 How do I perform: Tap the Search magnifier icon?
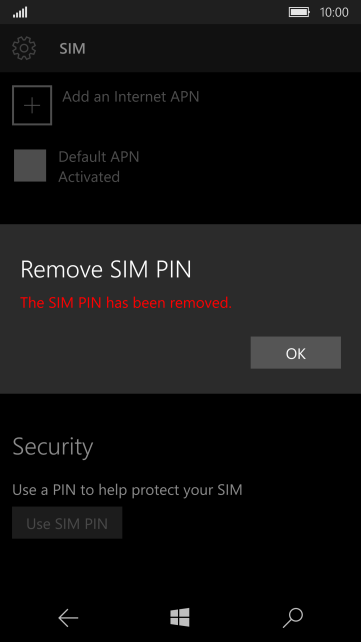click(x=293, y=618)
